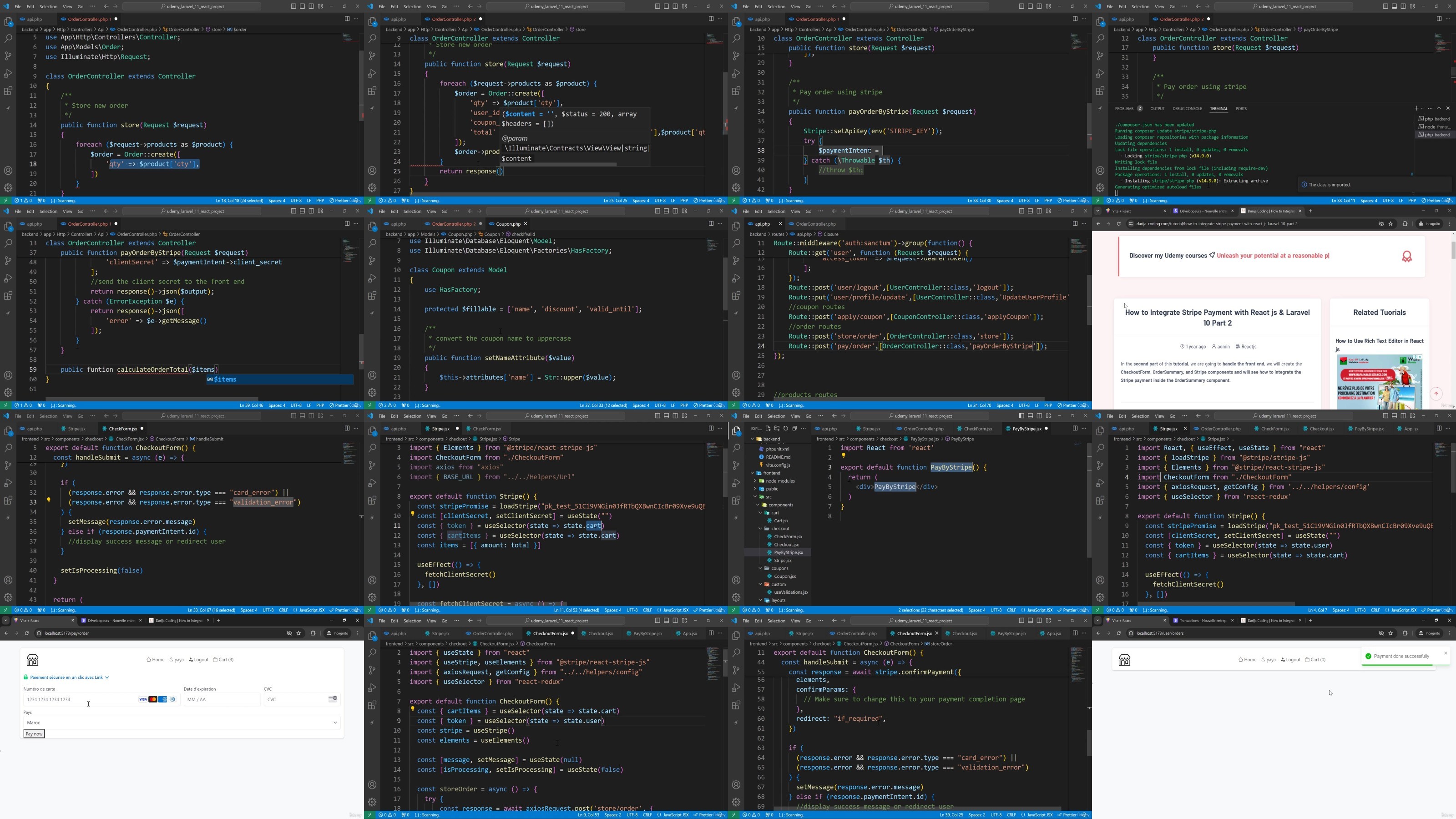Click the New Folder icon in the Explorer header
Screen dimensions: 1456x819
coord(777,429)
